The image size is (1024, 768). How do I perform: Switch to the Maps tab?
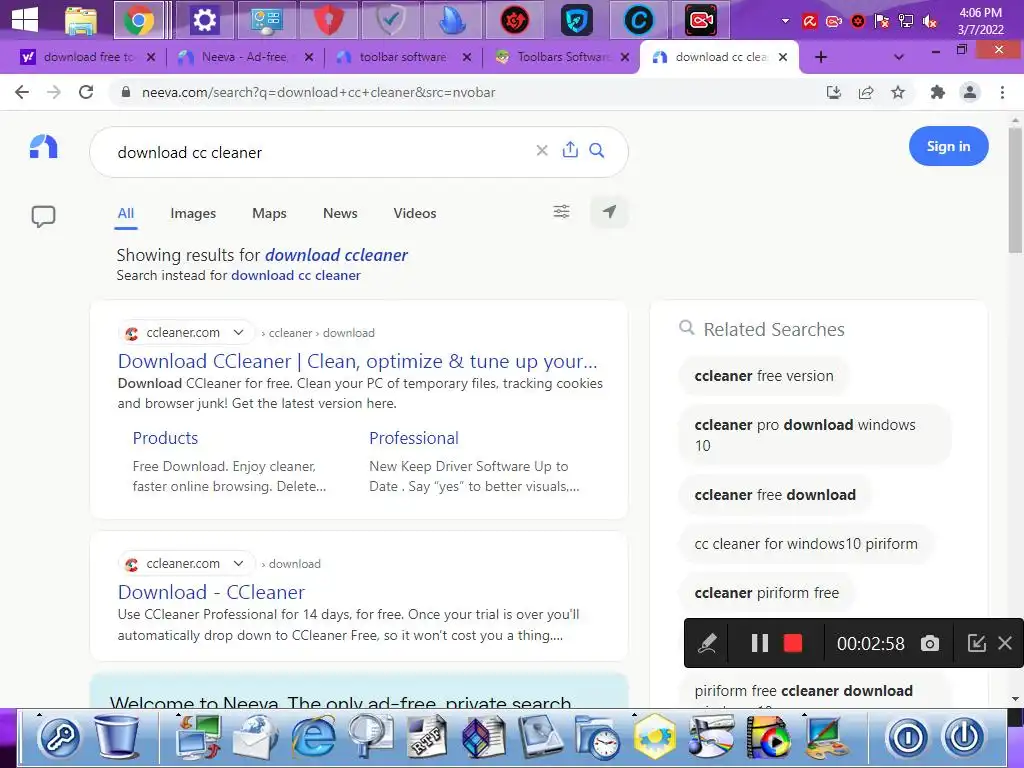tap(269, 213)
